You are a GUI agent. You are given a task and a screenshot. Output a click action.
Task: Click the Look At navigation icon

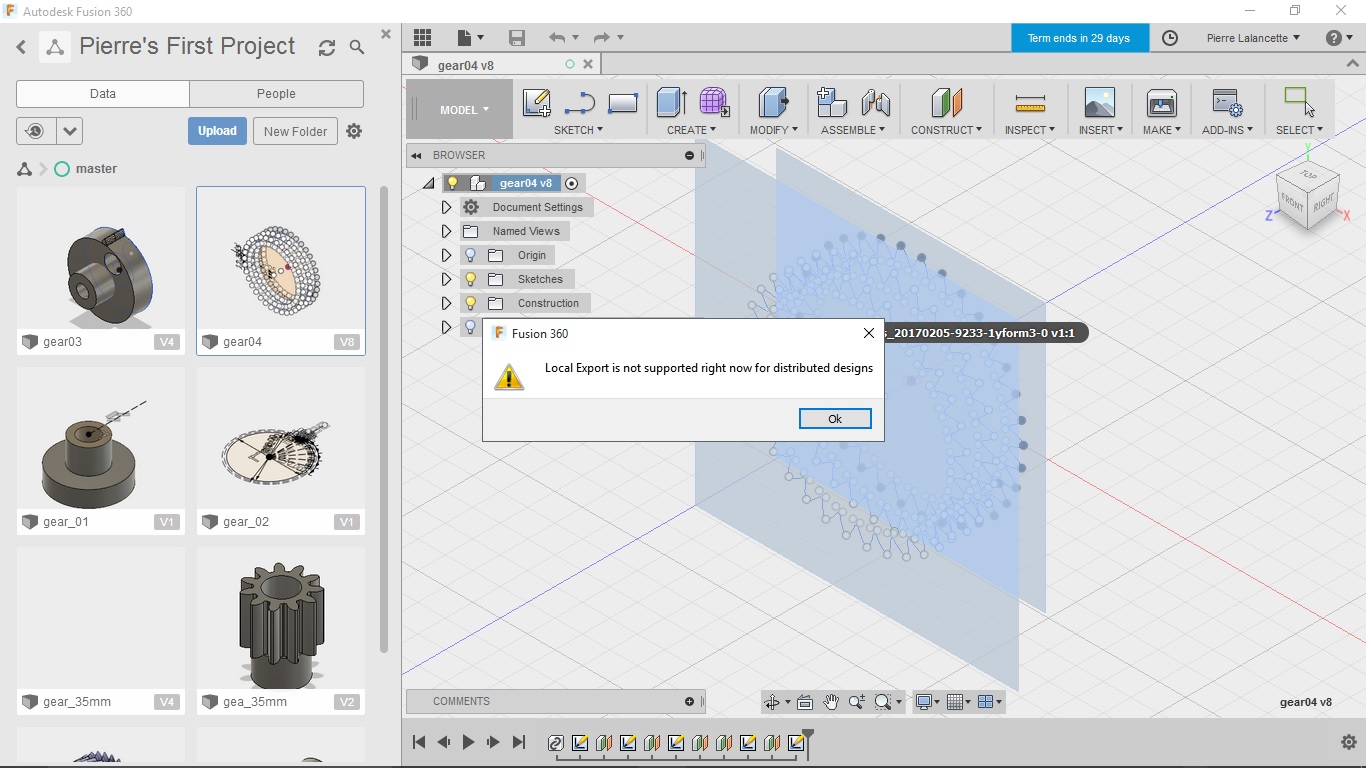(805, 702)
